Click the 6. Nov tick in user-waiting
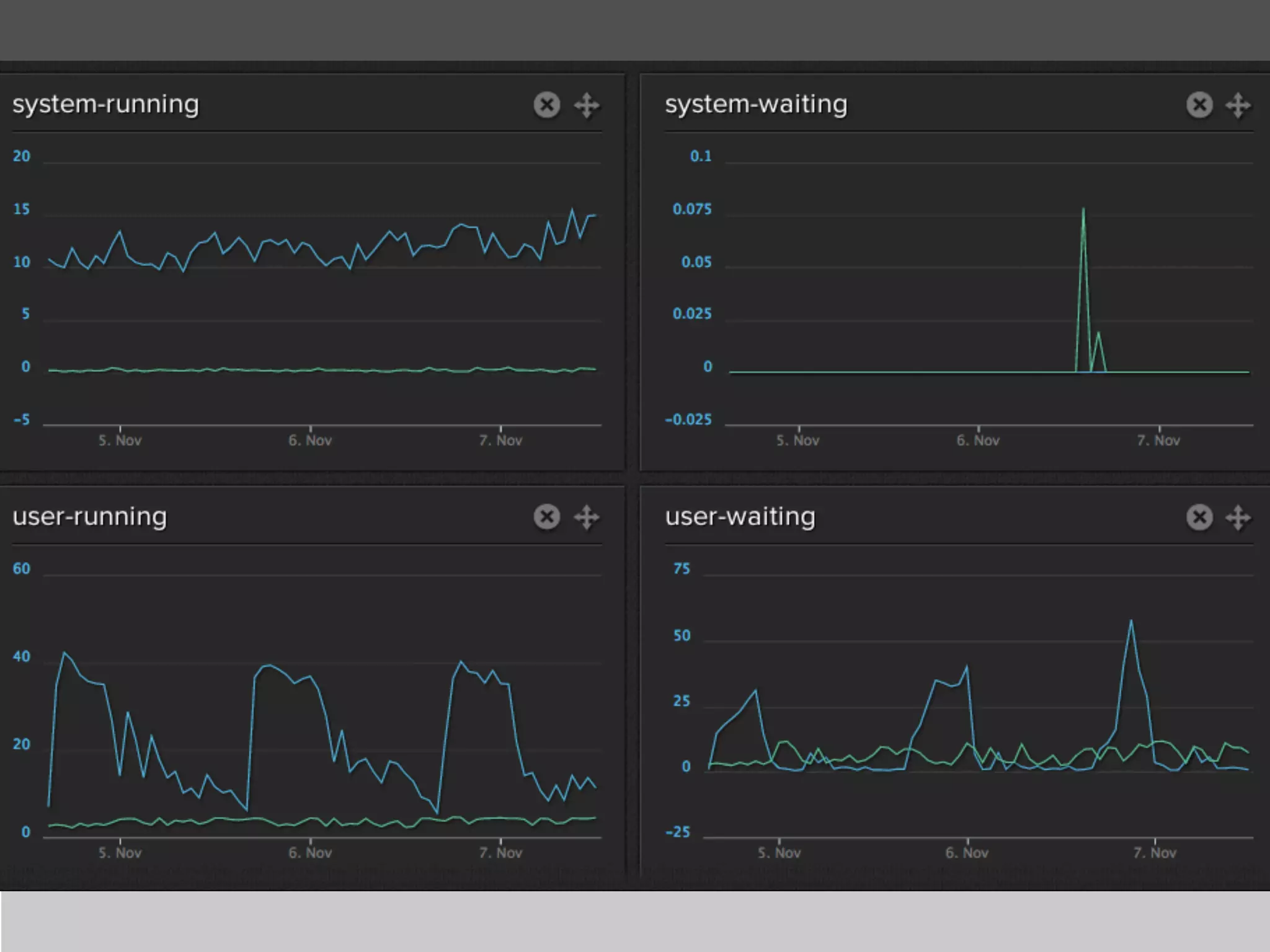This screenshot has width=1270, height=952. tap(967, 853)
